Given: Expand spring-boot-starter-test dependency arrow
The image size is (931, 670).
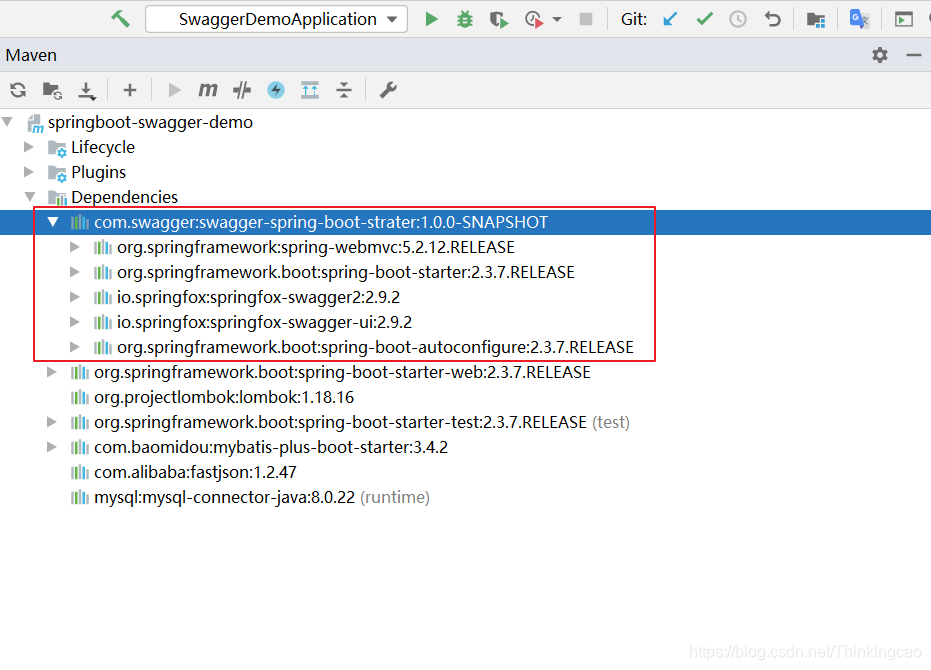Looking at the screenshot, I should [x=52, y=422].
